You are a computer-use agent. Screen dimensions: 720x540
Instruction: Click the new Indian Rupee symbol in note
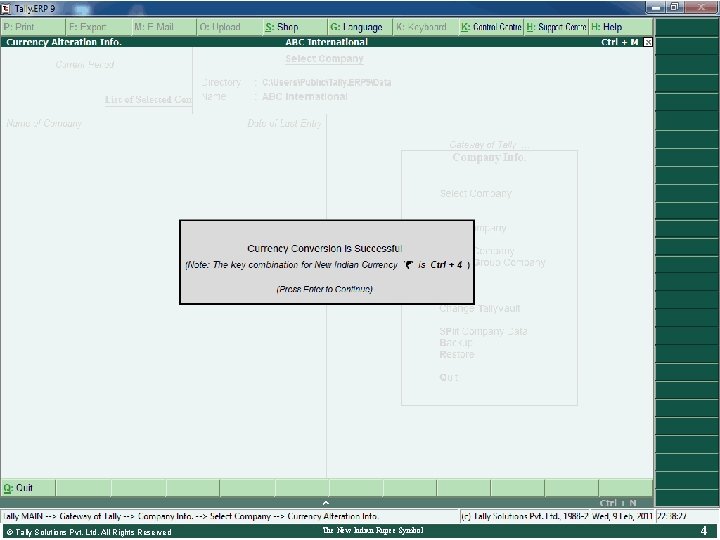[408, 265]
